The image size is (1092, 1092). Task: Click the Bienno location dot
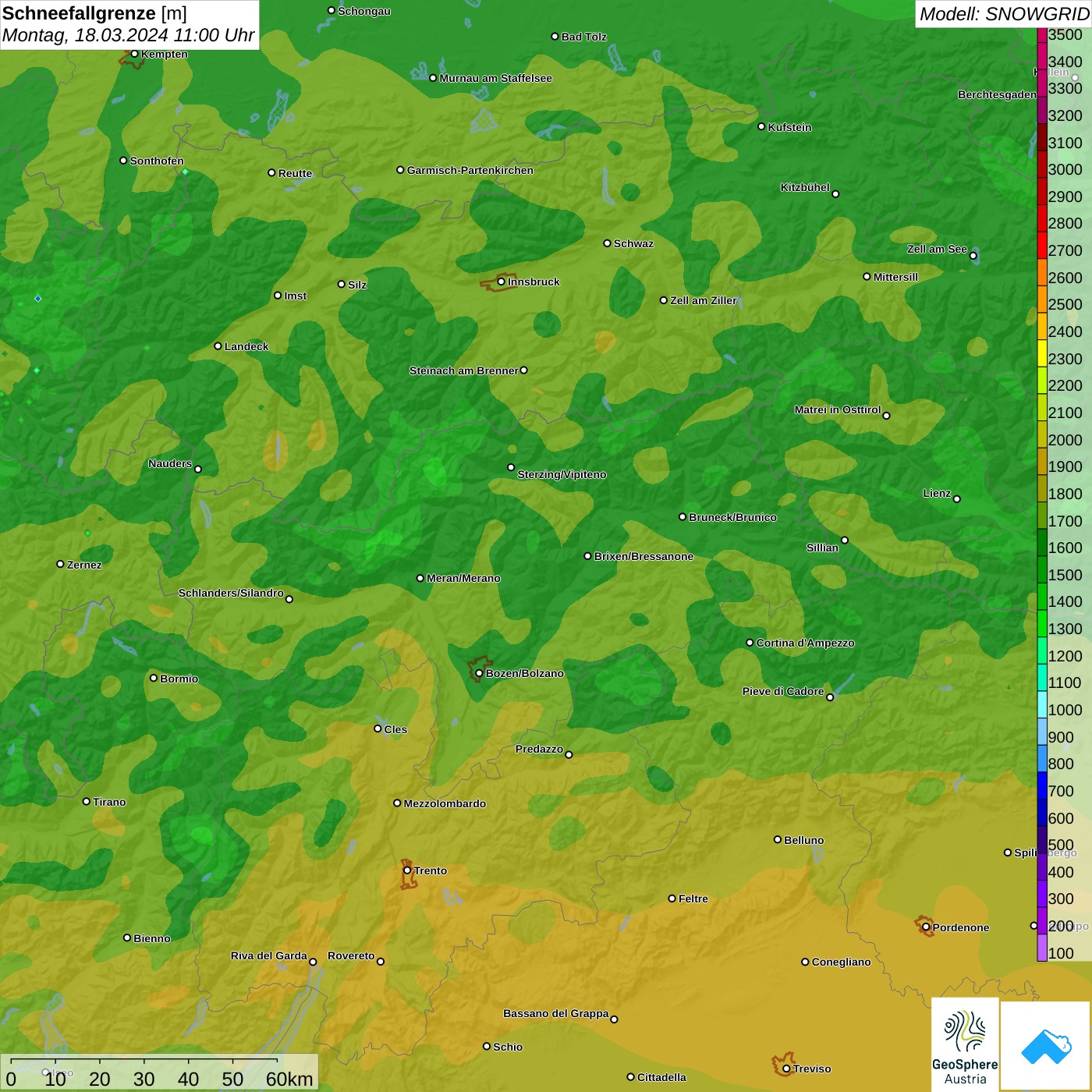[127, 938]
